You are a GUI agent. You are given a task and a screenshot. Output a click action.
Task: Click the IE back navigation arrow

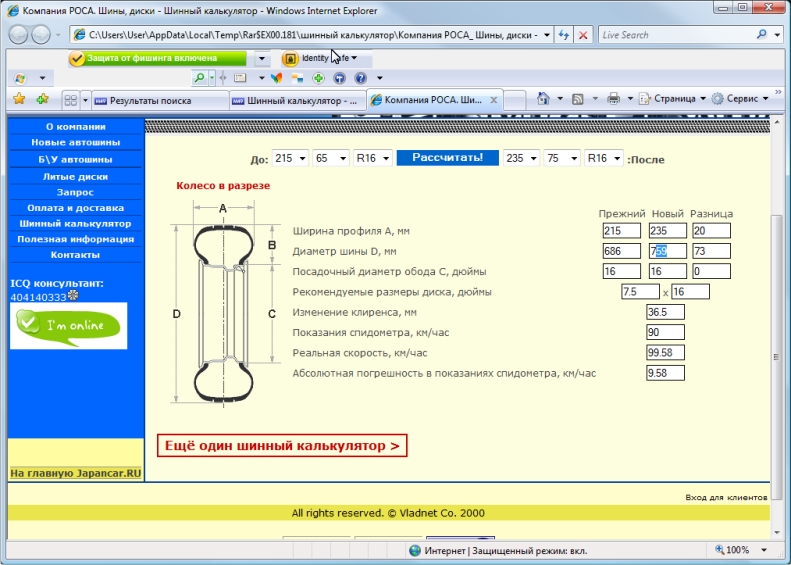19,34
